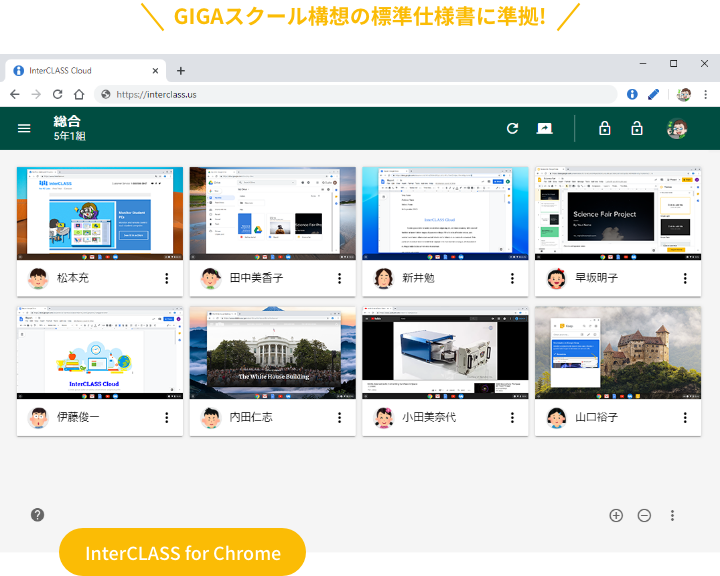Click the address bar URL field
The image size is (720, 576).
(356, 94)
